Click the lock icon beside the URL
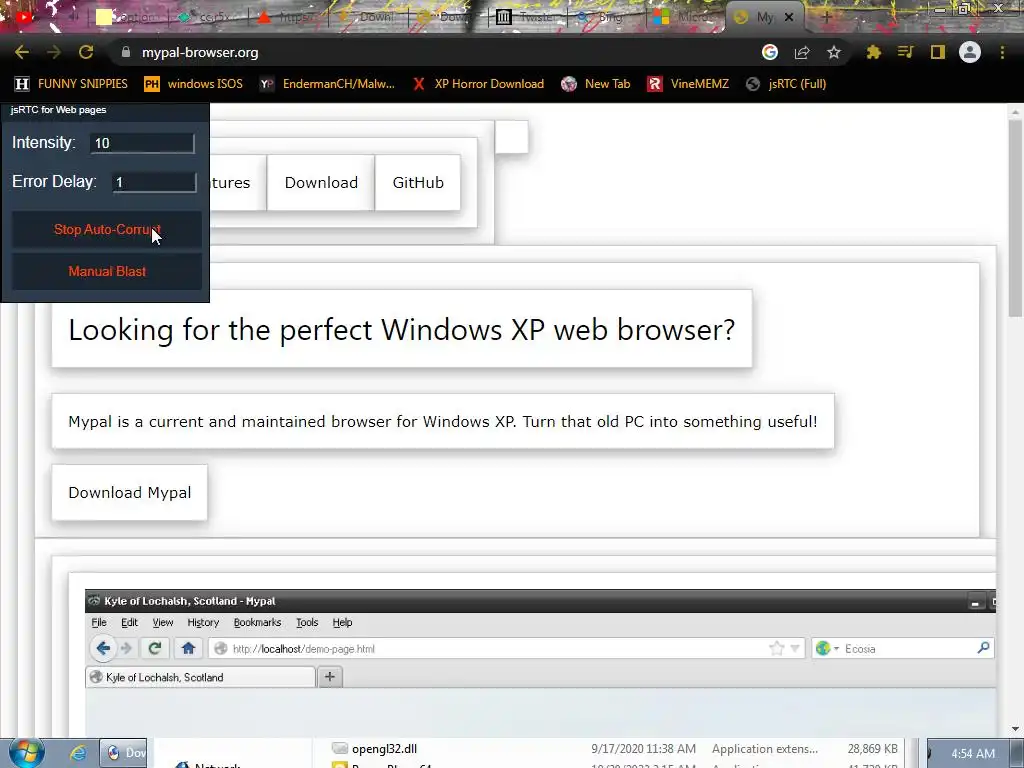This screenshot has height=768, width=1024. tap(126, 52)
